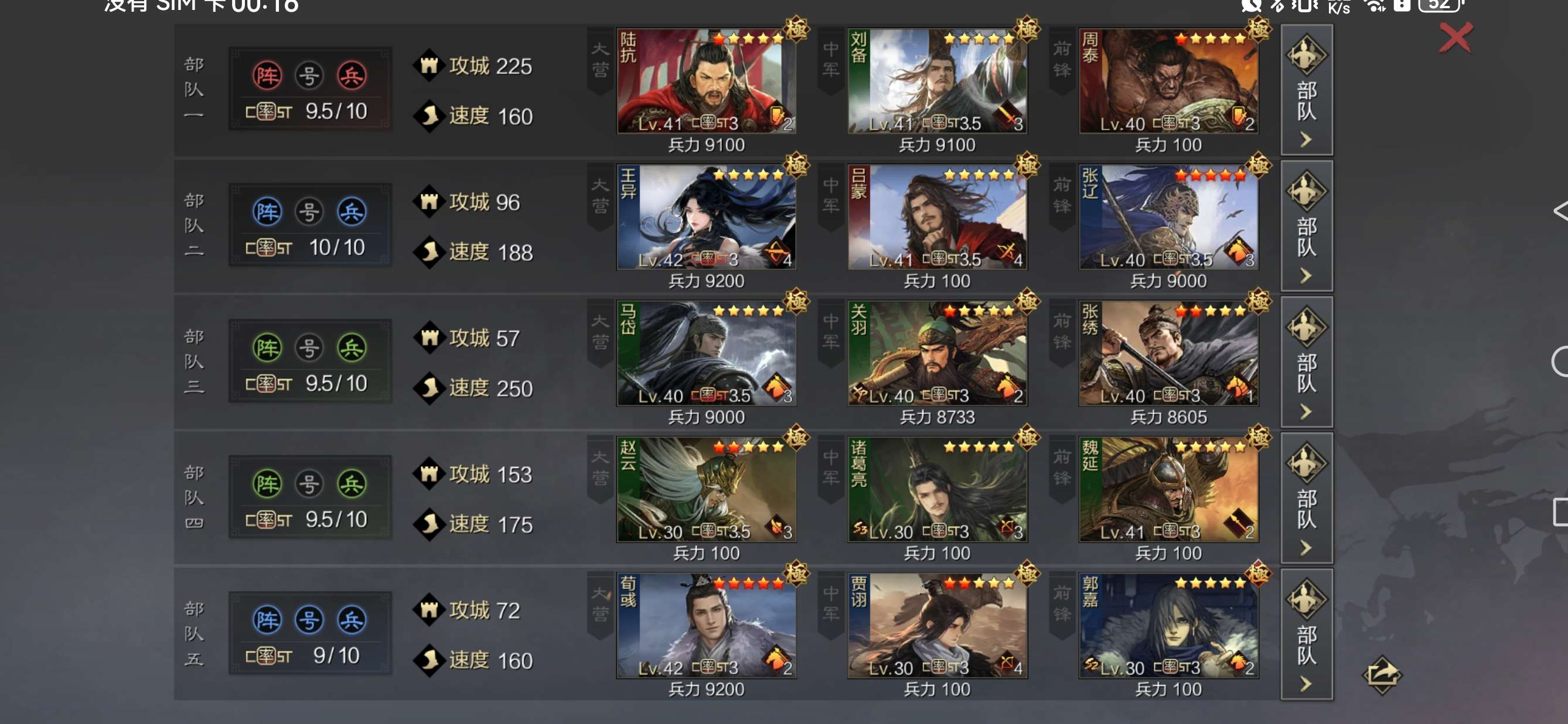The width and height of the screenshot is (1568, 724).
Task: Open the 部队四 side tab button
Action: pos(1307,498)
